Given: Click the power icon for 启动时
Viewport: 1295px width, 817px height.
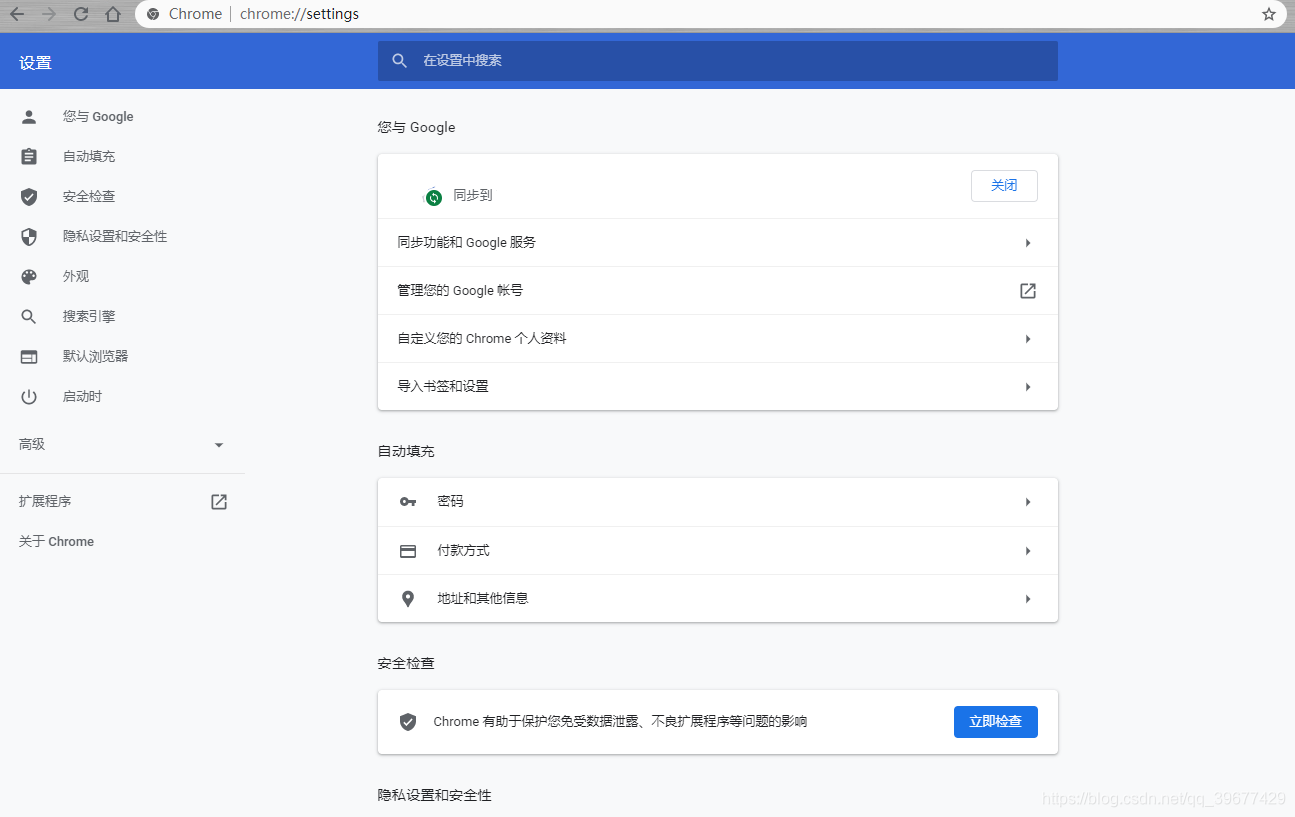Looking at the screenshot, I should (x=29, y=397).
